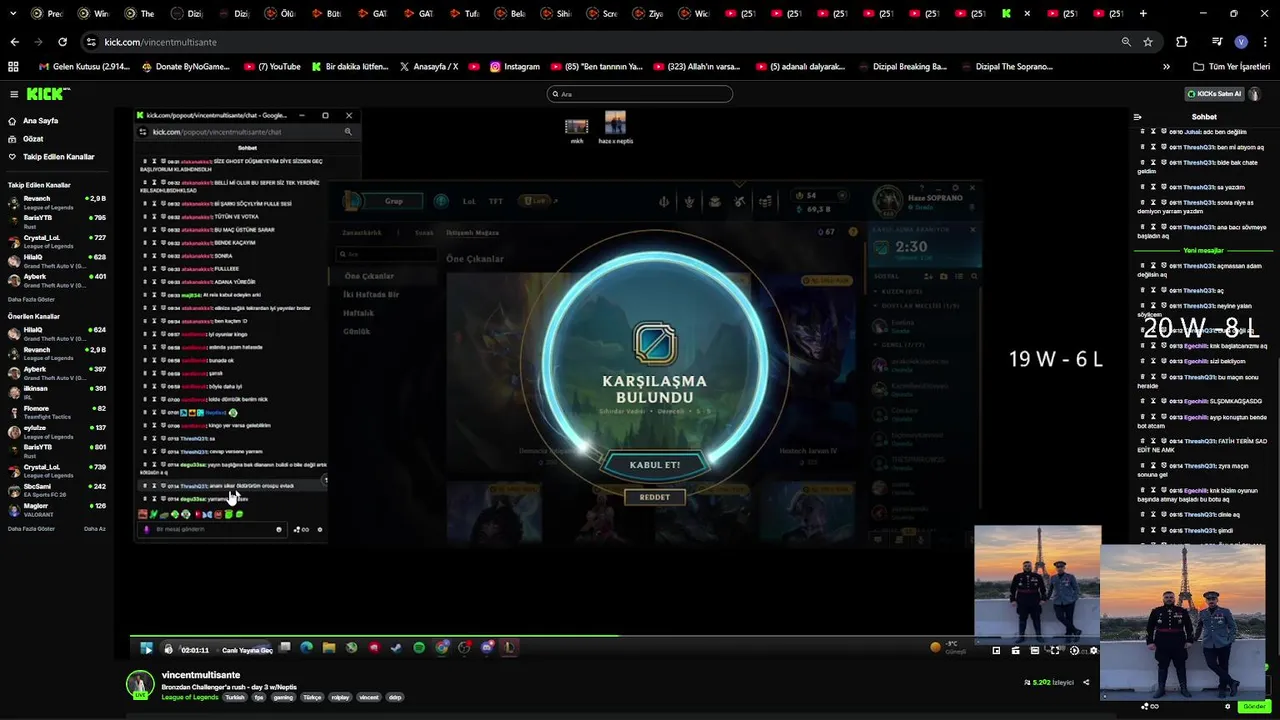Image resolution: width=1280 pixels, height=720 pixels.
Task: Open the Kick hamburger sidebar menu
Action: point(14,94)
